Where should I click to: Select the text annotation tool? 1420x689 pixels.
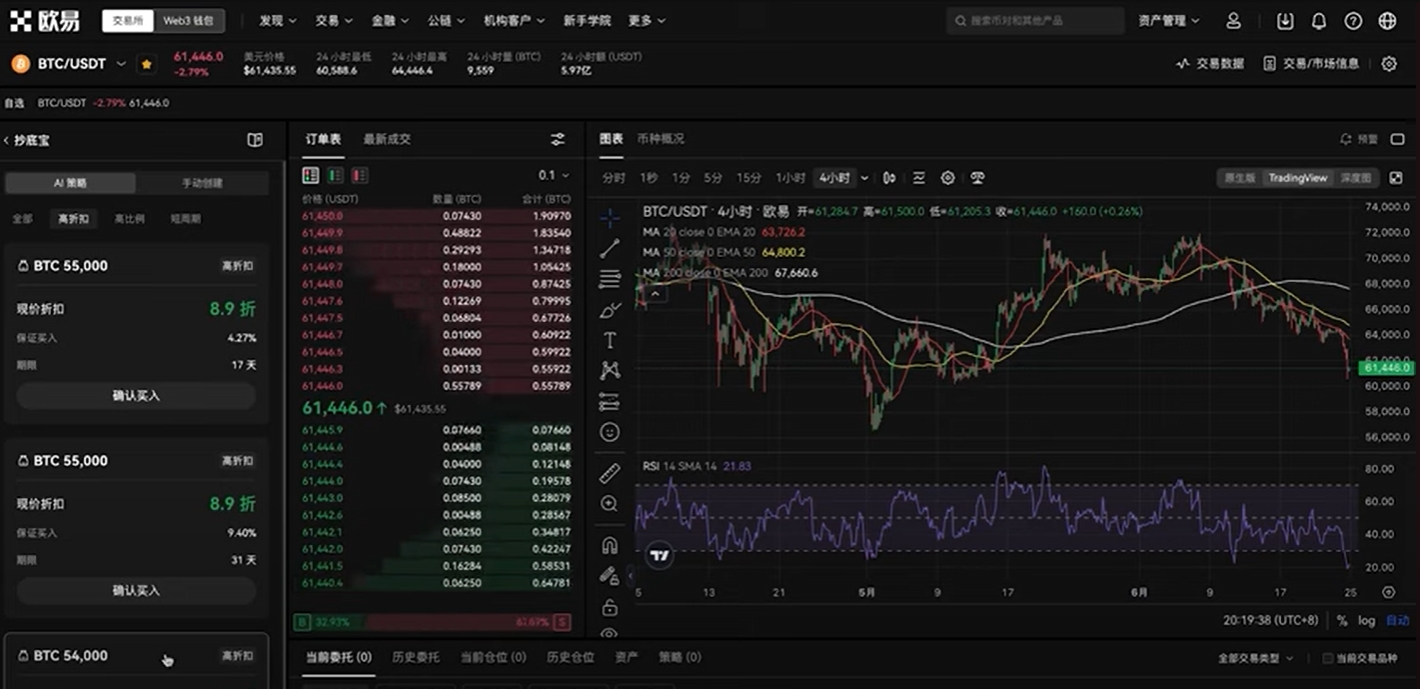coord(610,341)
